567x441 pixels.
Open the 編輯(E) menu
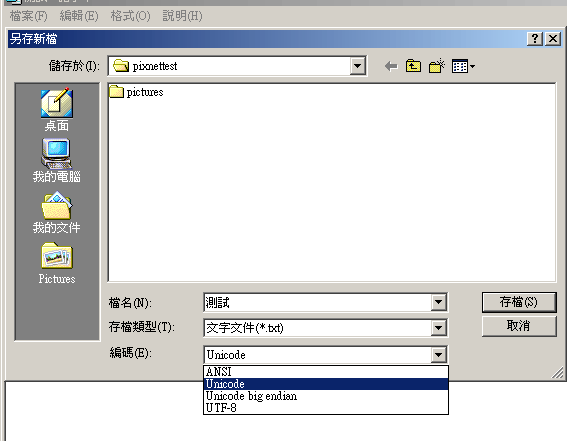coord(79,16)
